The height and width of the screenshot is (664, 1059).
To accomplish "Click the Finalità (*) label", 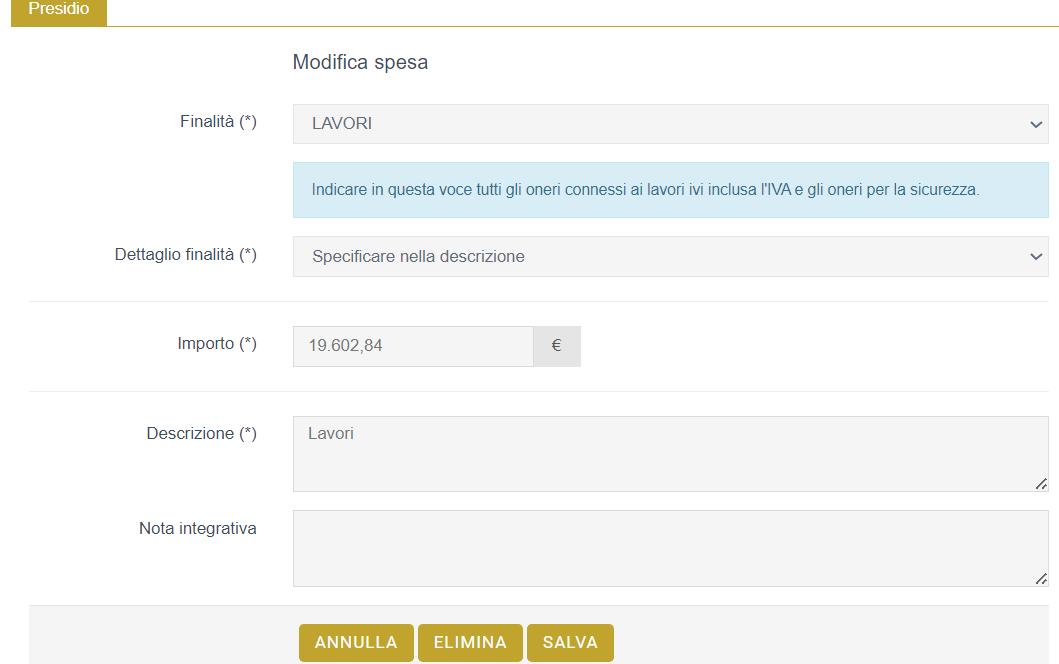I will (218, 122).
